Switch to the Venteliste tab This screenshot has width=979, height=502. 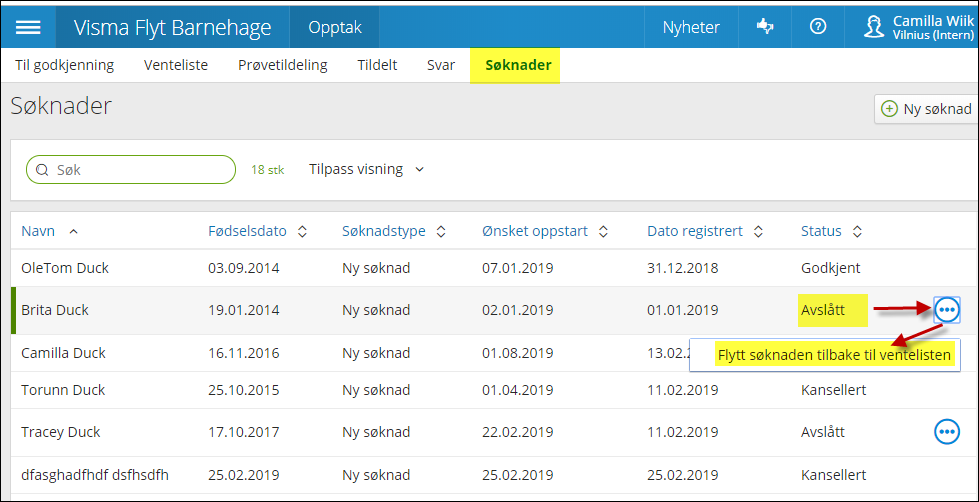[176, 65]
